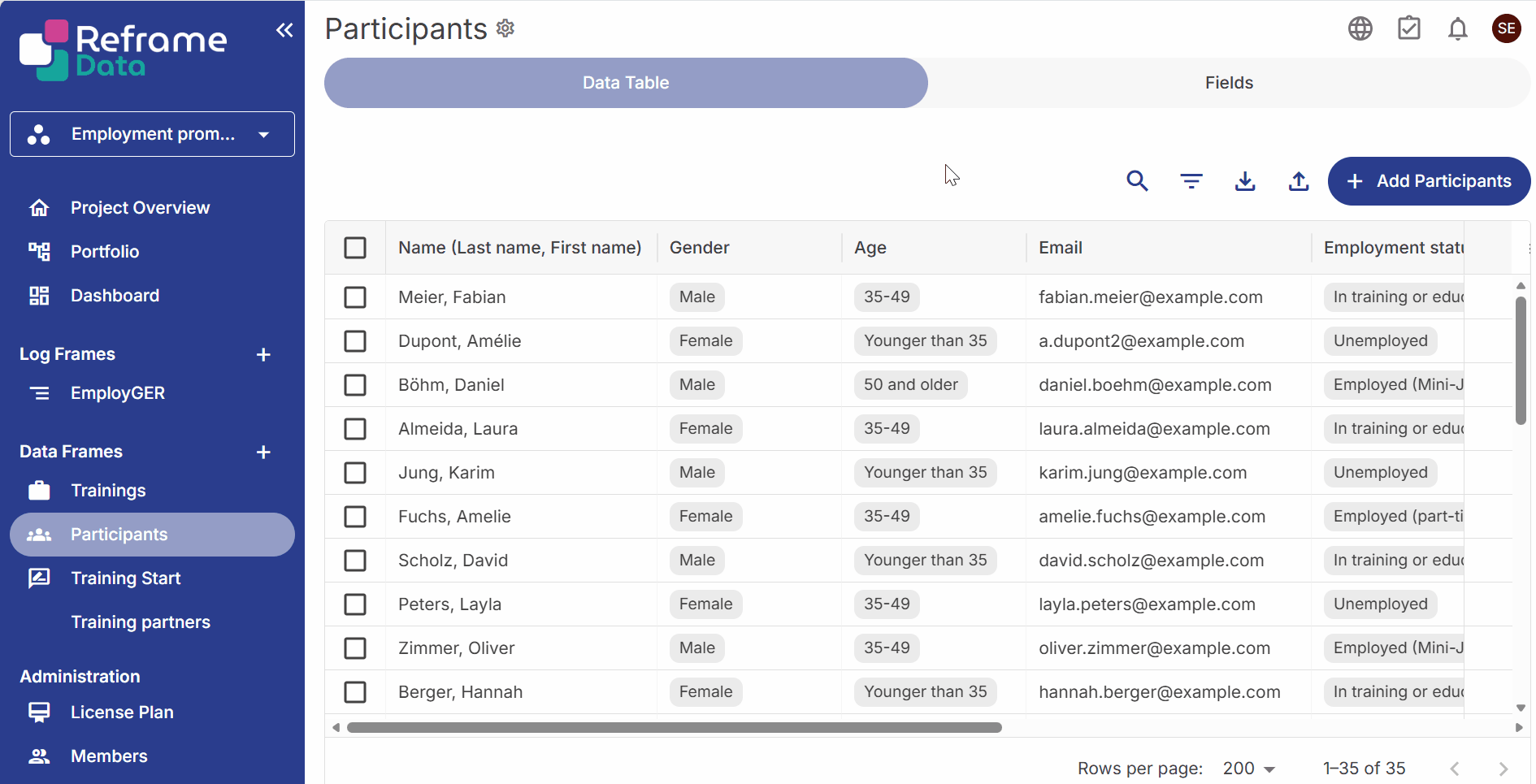The width and height of the screenshot is (1536, 784).
Task: Open the Participants settings gear
Action: coord(505,28)
